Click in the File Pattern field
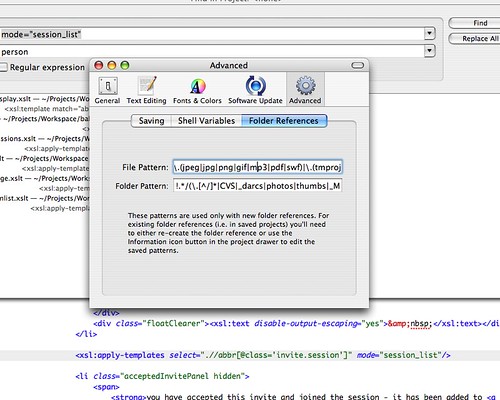 257,167
